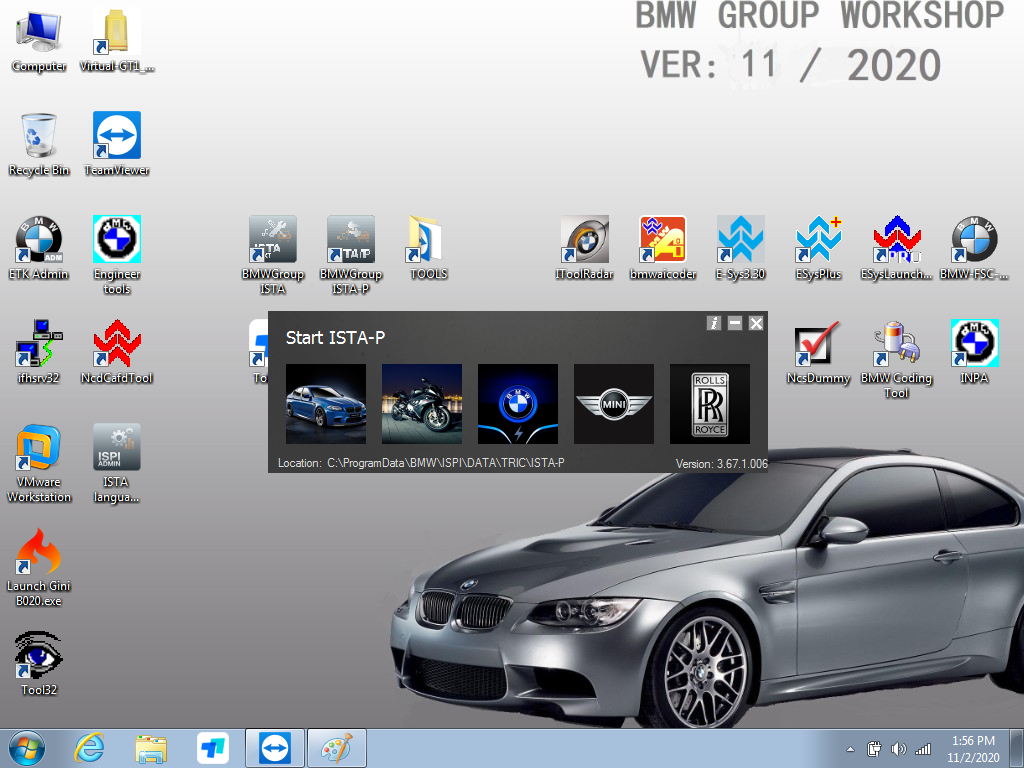Open the Virtual-GT1 shortcut
This screenshot has height=768, width=1024.
(117, 40)
